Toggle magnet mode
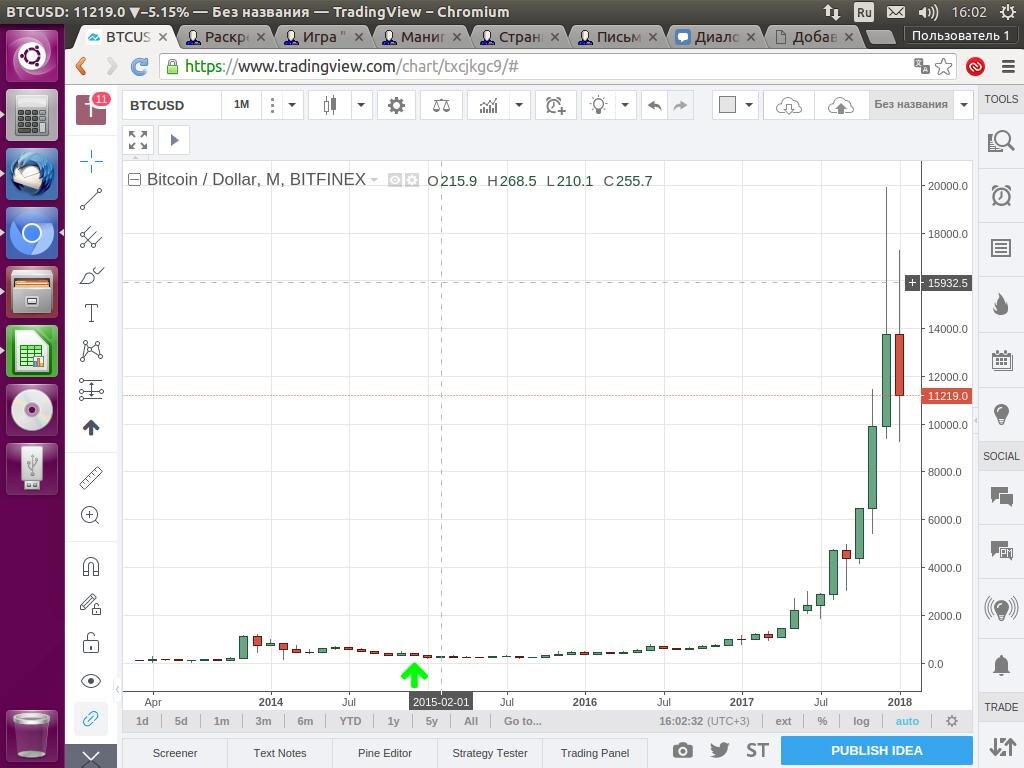 91,566
